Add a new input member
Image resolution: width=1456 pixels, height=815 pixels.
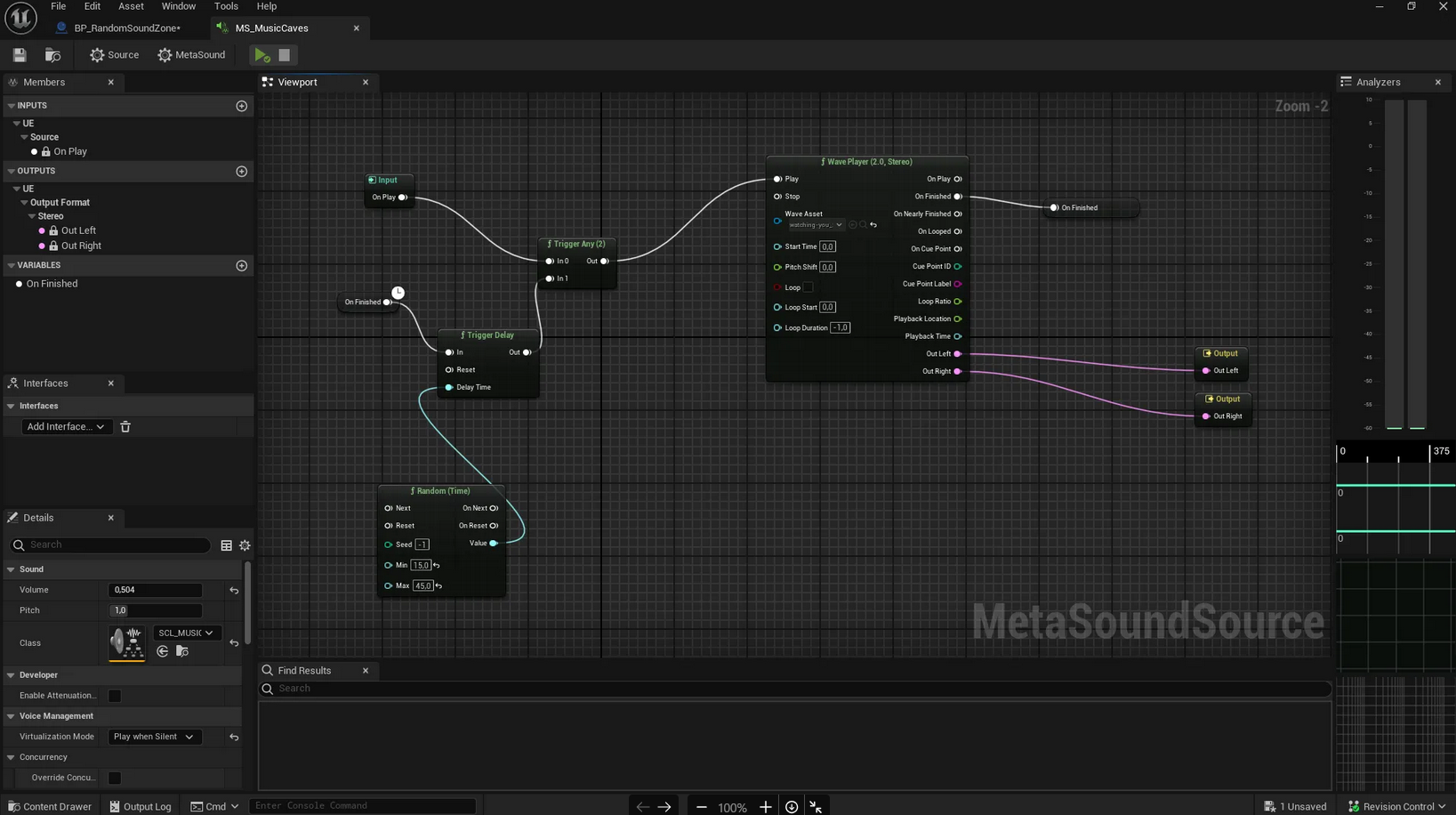(241, 106)
